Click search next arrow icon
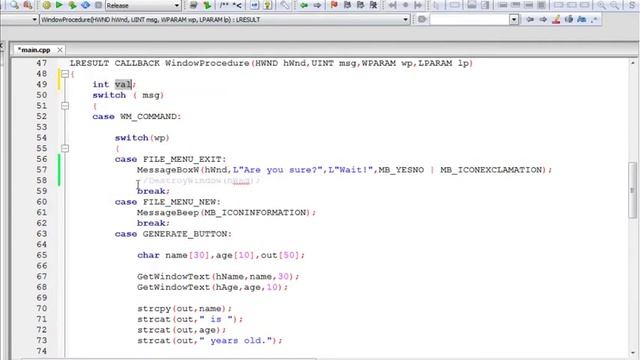Viewport: 640px width, 360px height. [543, 19]
